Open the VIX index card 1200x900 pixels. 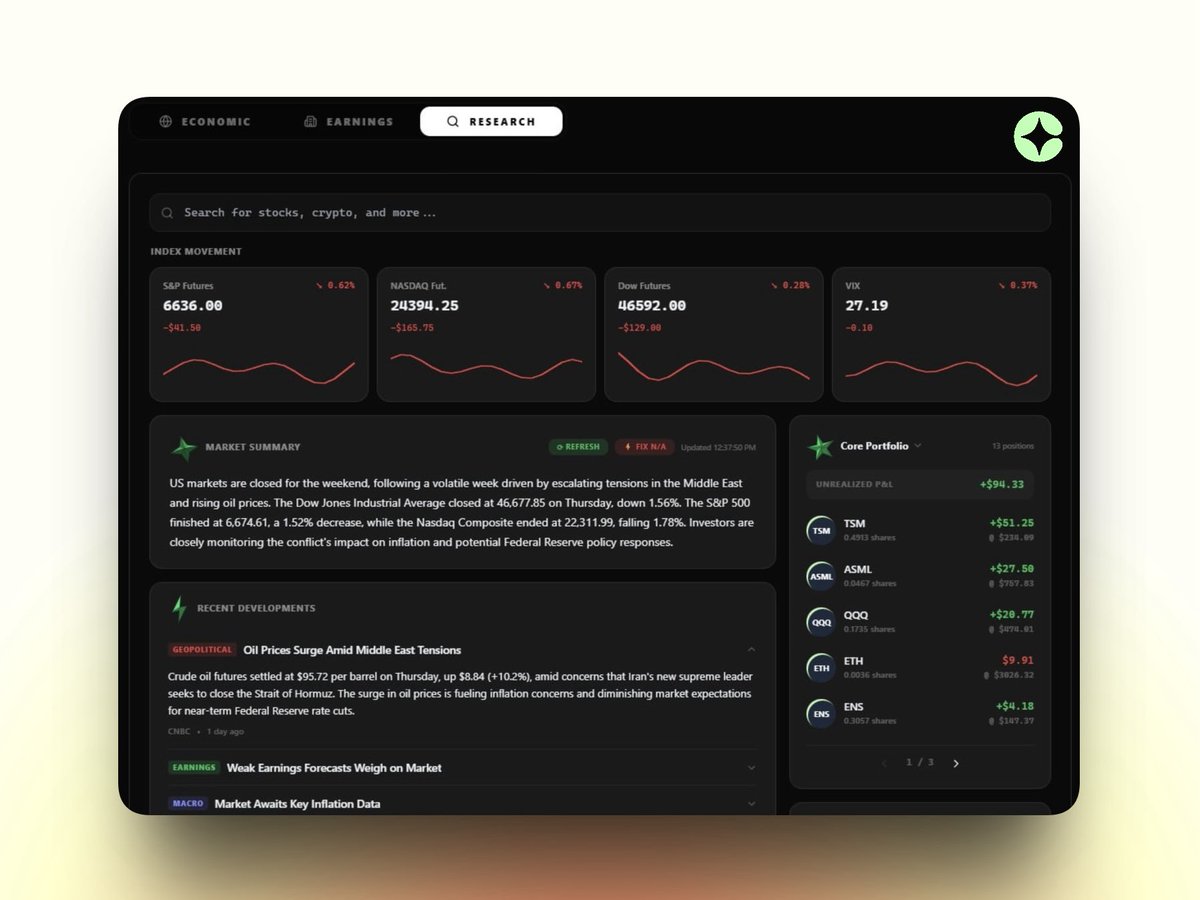click(x=941, y=334)
